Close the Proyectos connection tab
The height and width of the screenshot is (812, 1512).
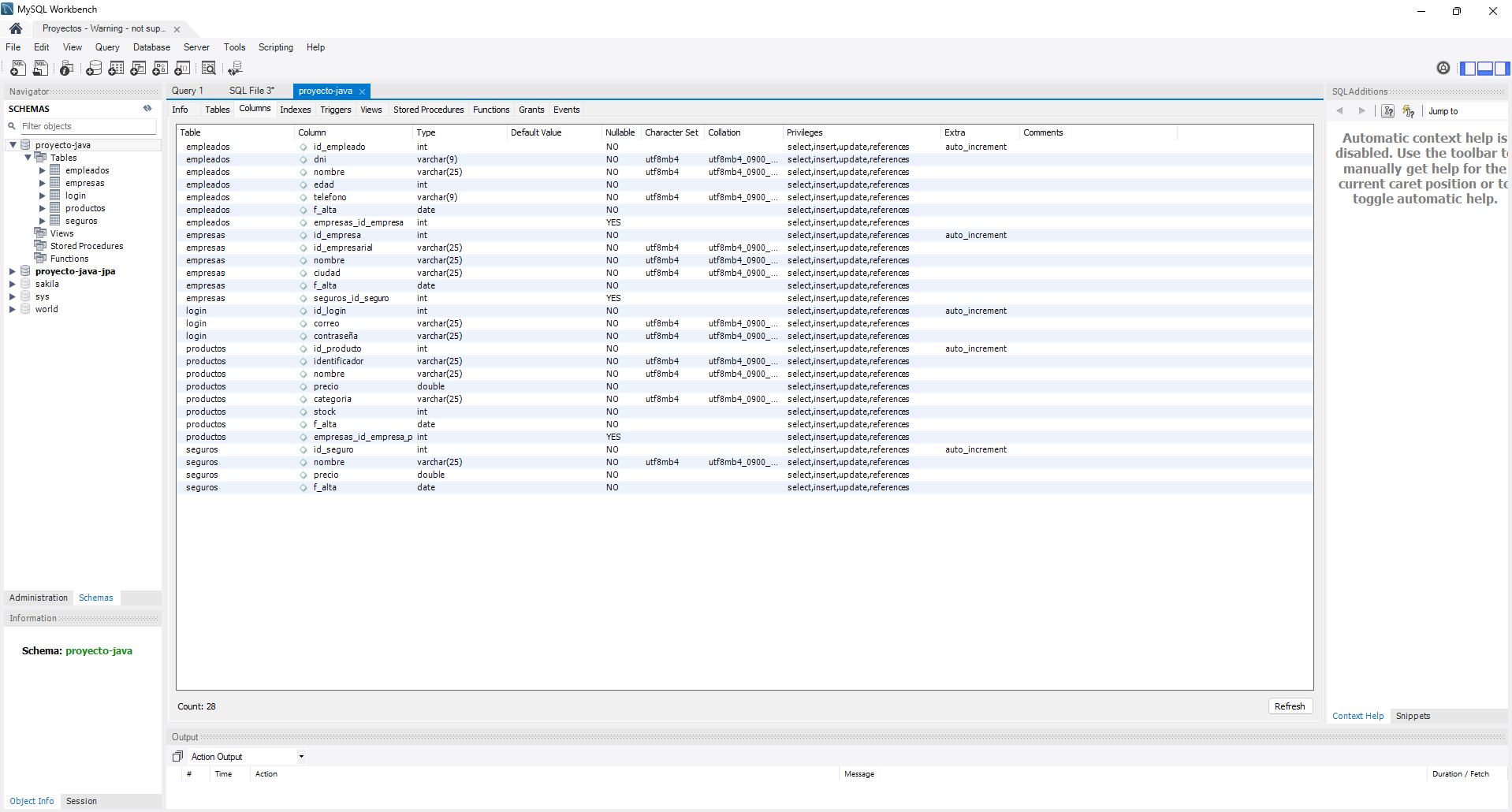(177, 29)
